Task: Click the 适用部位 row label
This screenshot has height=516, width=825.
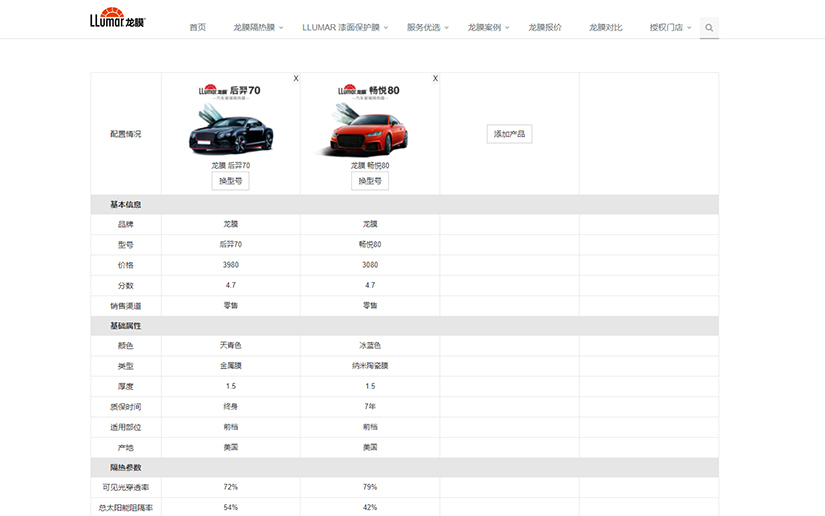Action: click(125, 427)
